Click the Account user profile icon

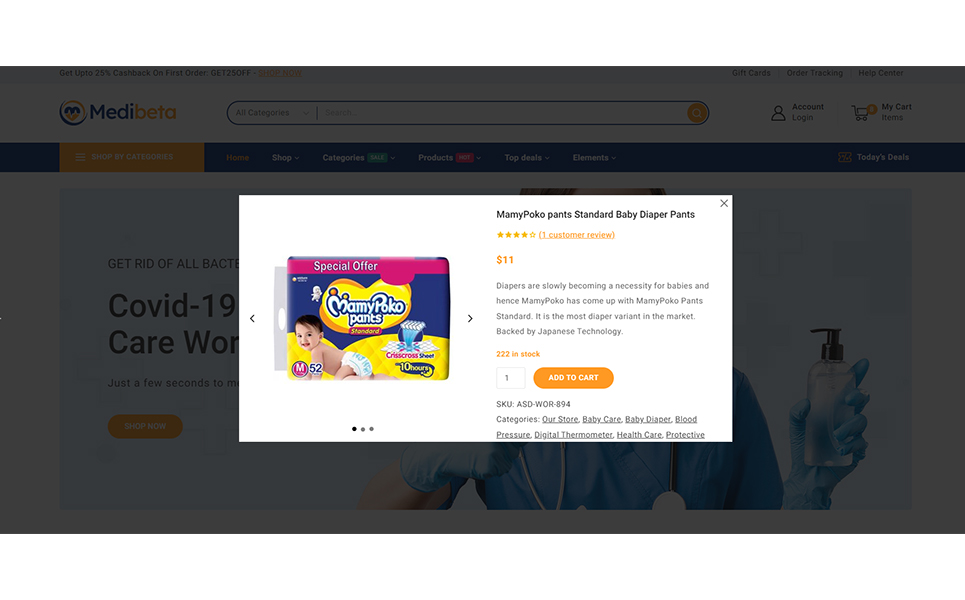(779, 113)
